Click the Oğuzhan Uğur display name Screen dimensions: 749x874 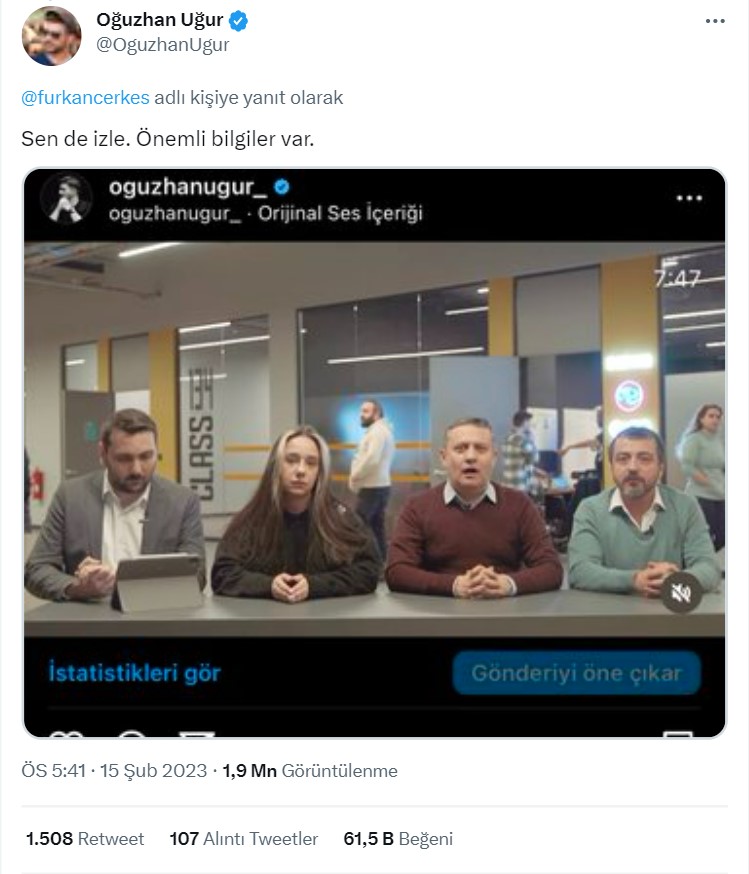pyautogui.click(x=160, y=21)
